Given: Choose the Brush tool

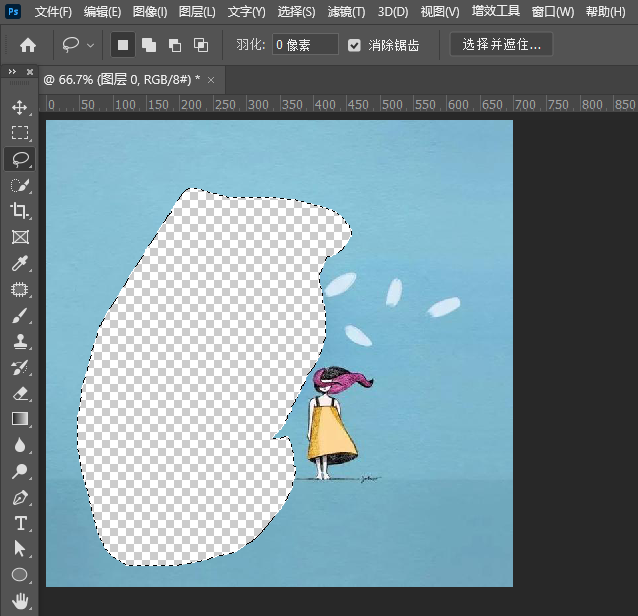Looking at the screenshot, I should pyautogui.click(x=19, y=315).
